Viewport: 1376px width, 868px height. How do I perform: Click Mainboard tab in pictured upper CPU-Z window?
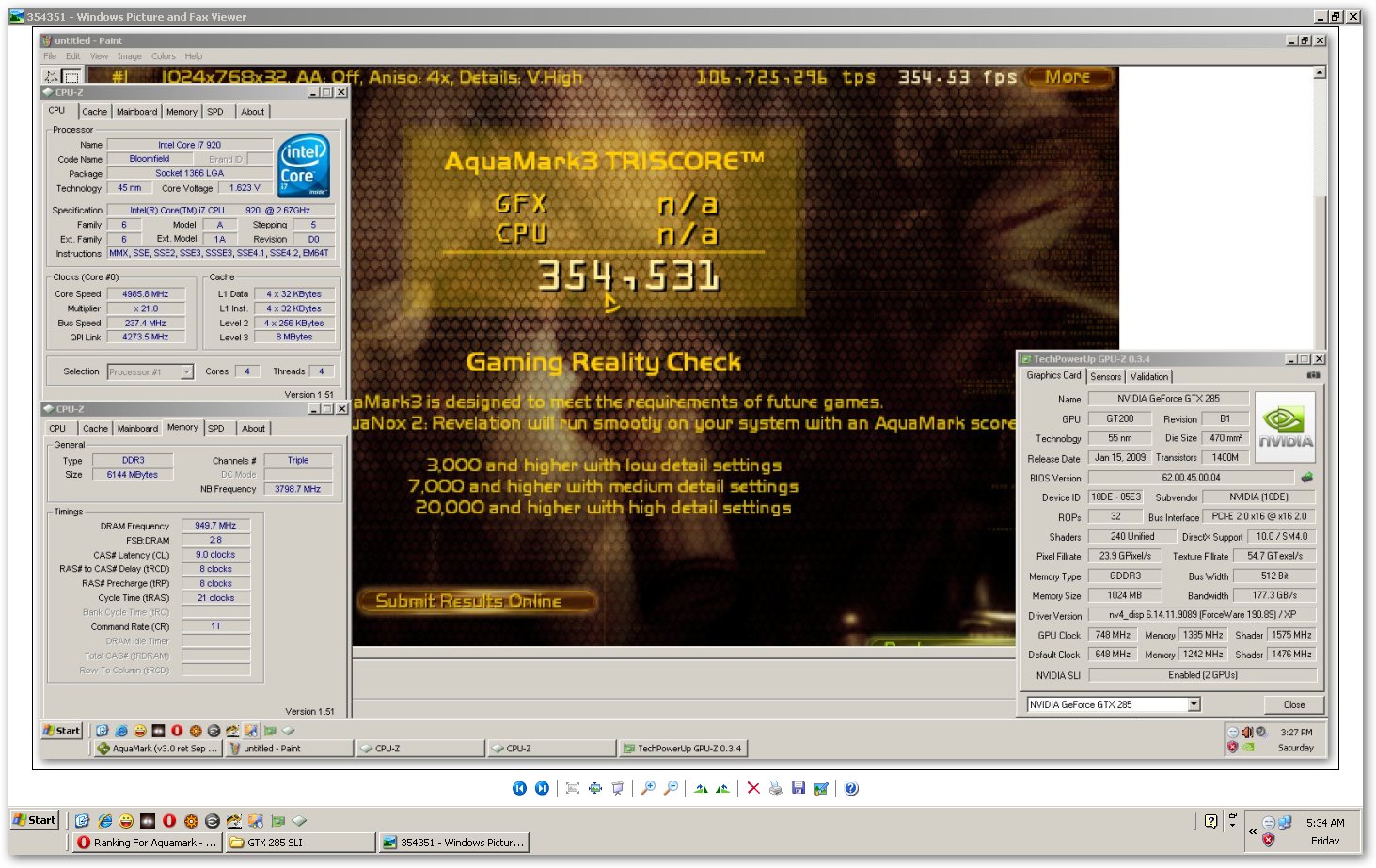(x=136, y=112)
